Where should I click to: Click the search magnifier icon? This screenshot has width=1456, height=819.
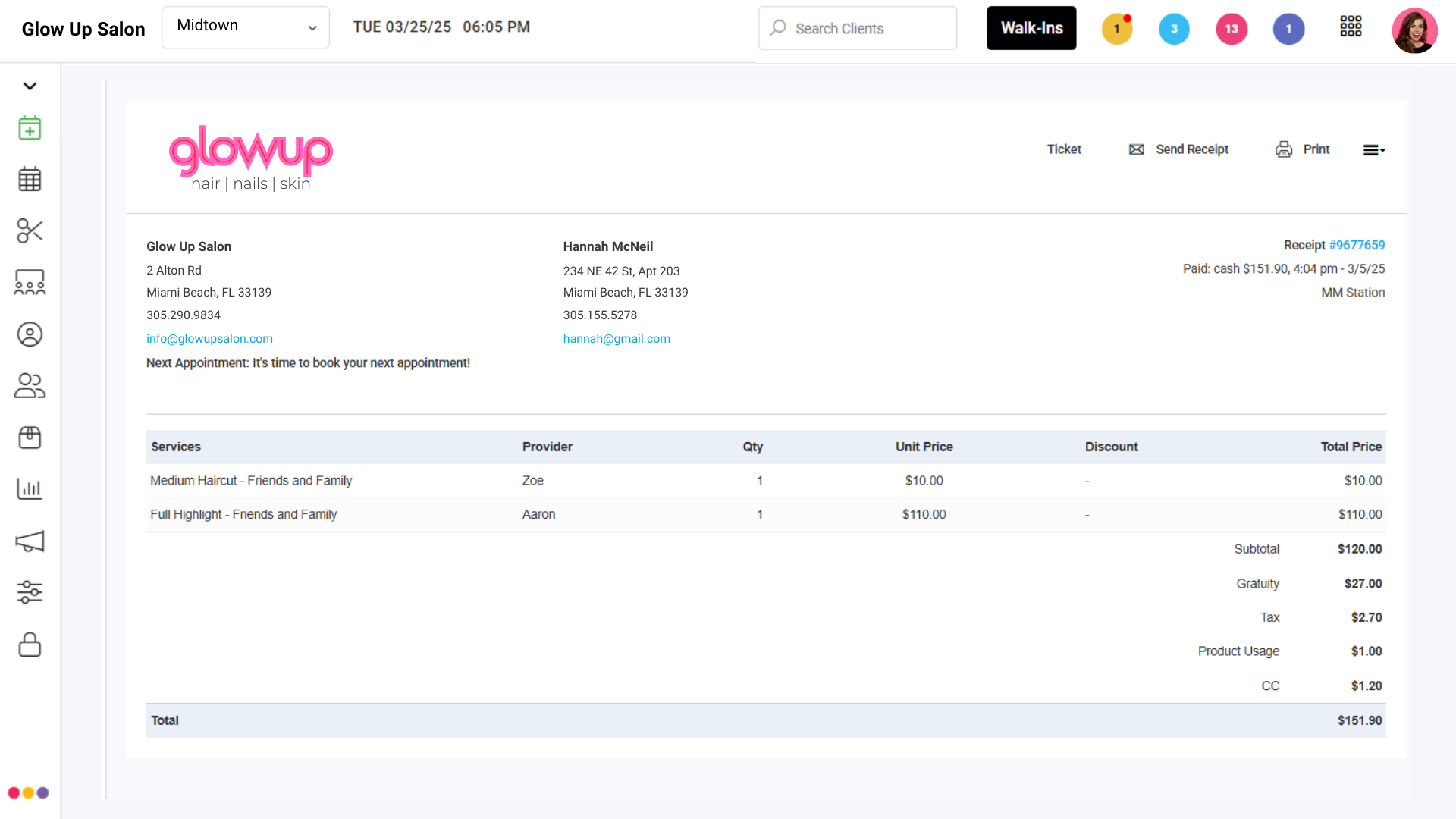tap(778, 28)
